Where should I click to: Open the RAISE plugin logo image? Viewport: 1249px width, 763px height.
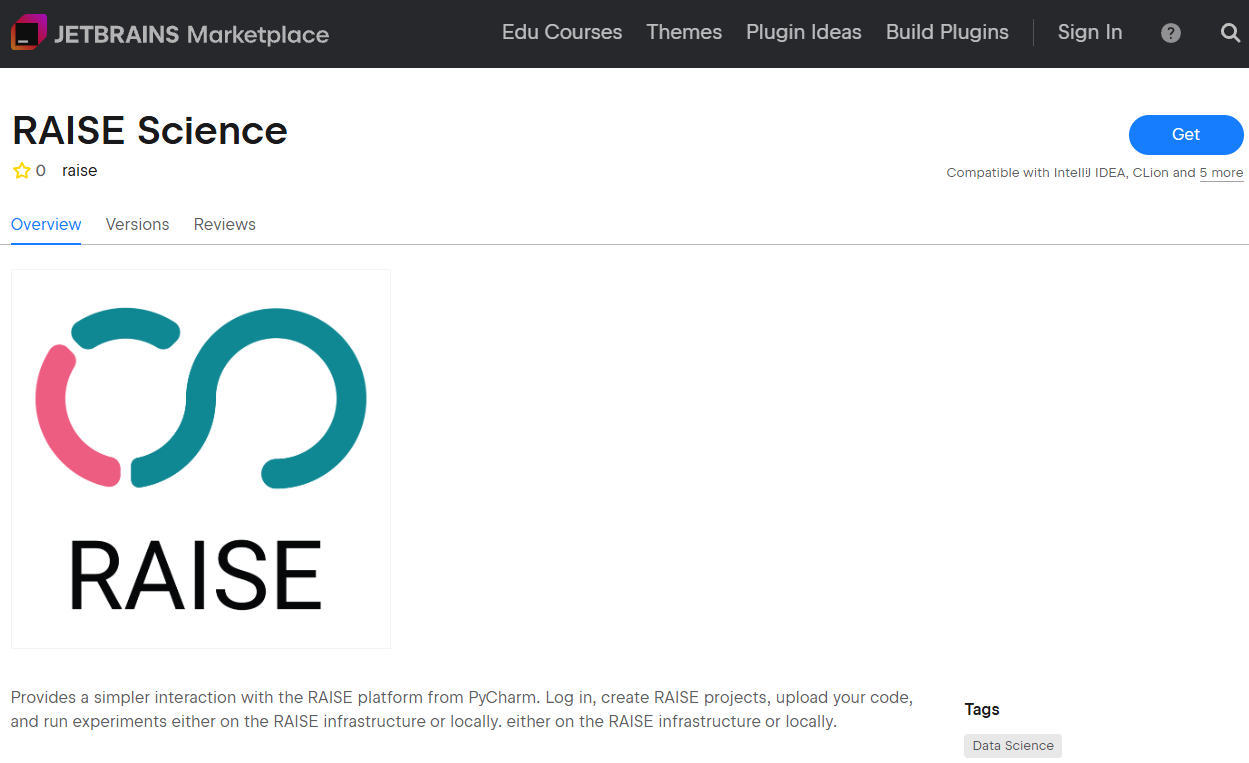coord(201,459)
